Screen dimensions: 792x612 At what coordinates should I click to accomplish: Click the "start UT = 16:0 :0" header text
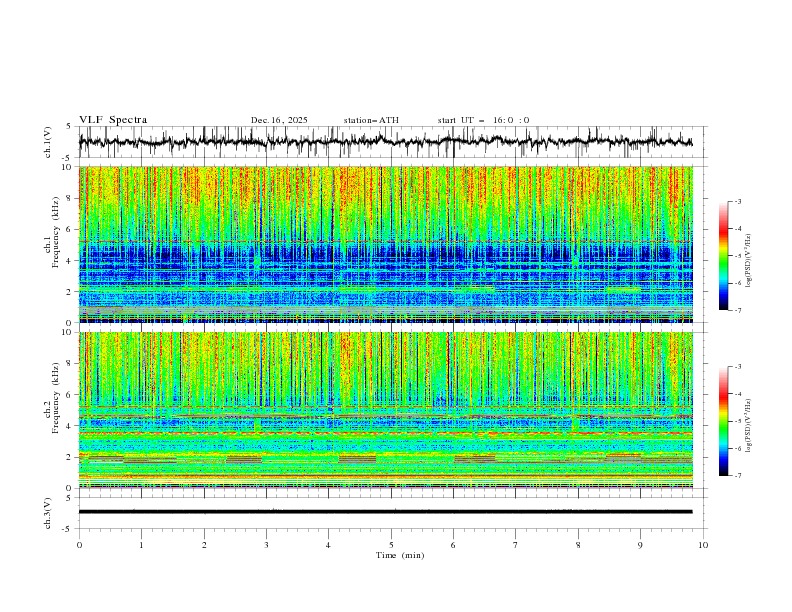(x=483, y=120)
